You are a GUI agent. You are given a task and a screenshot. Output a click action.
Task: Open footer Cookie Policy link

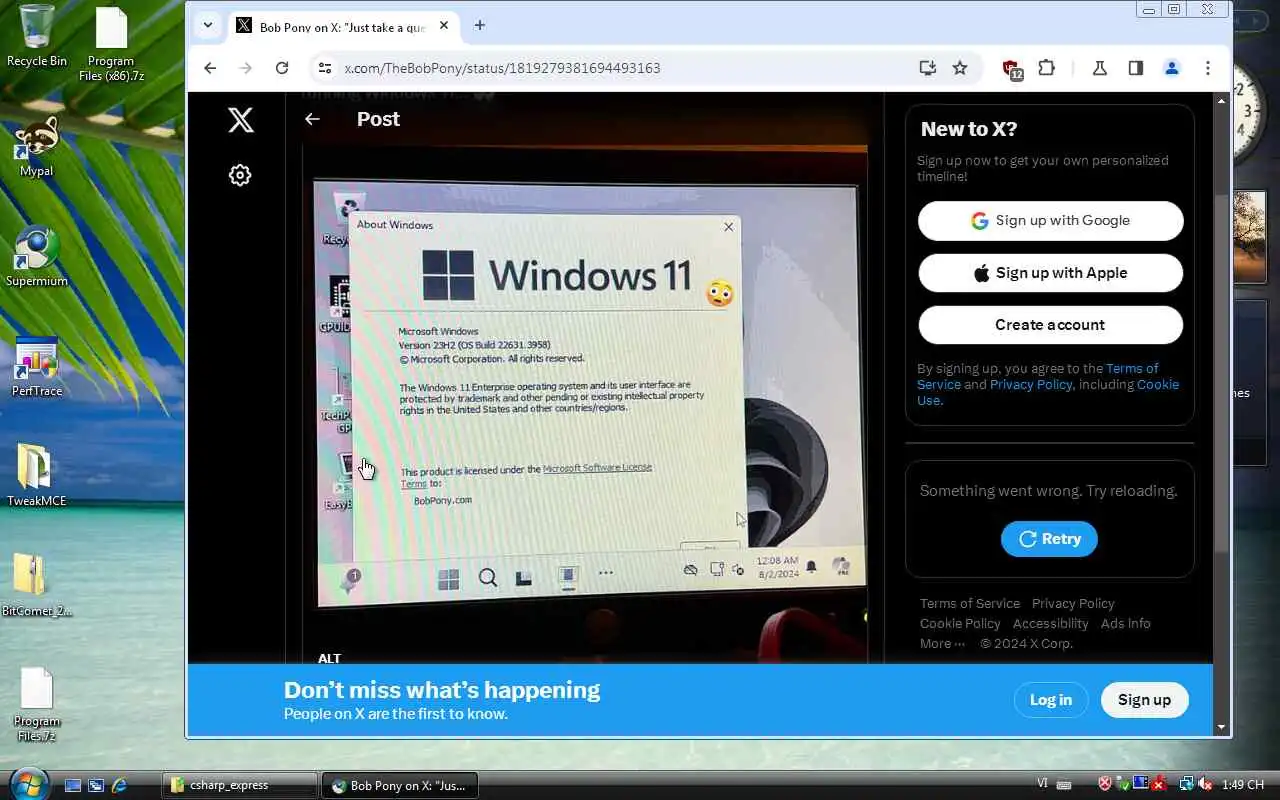pyautogui.click(x=960, y=623)
